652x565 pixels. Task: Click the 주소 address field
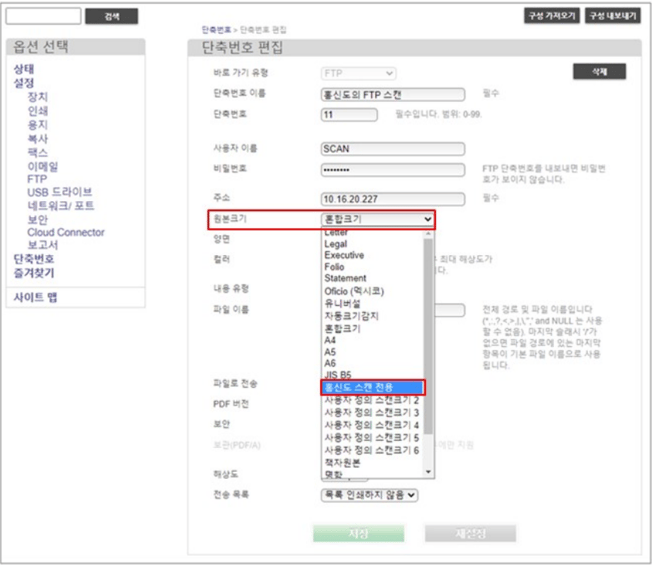393,198
